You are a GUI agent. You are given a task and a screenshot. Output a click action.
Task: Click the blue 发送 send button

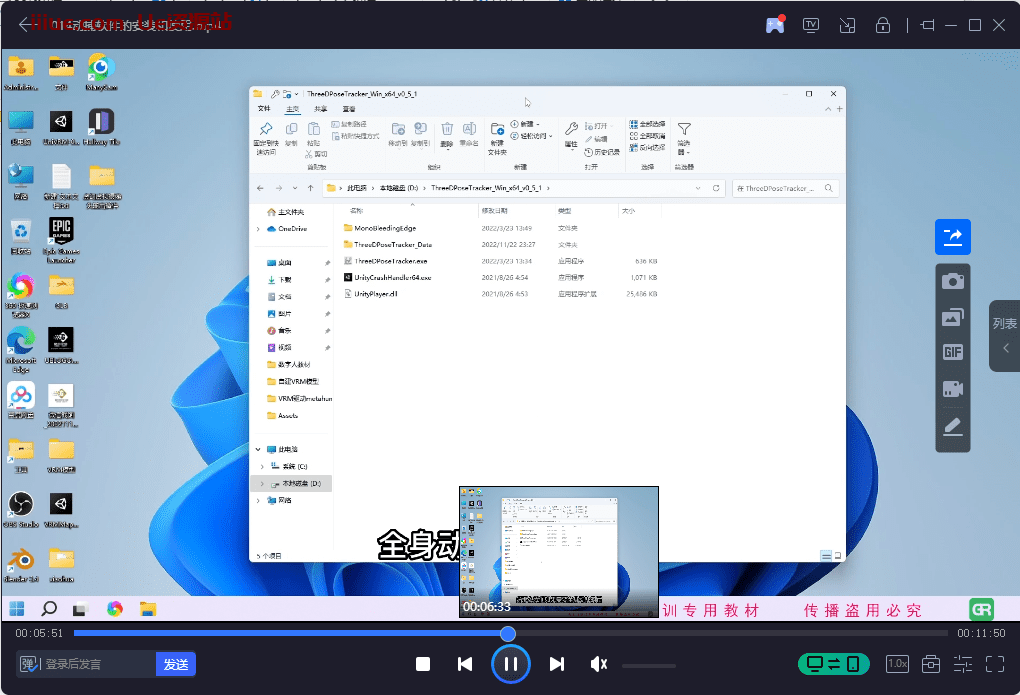pos(176,664)
